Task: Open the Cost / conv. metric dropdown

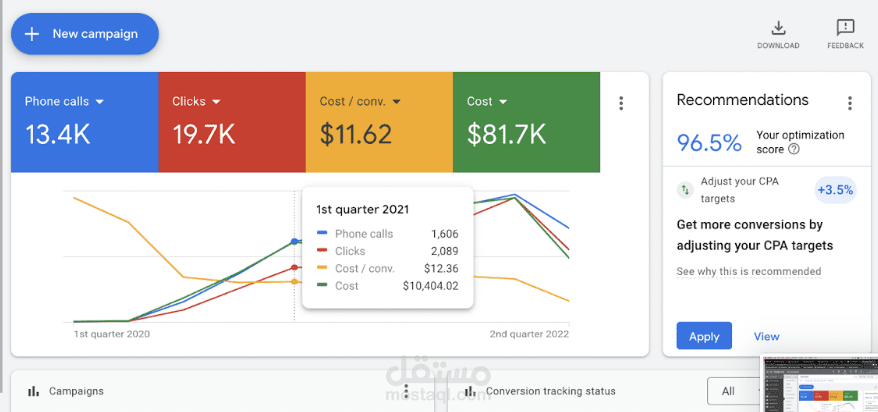Action: 396,102
